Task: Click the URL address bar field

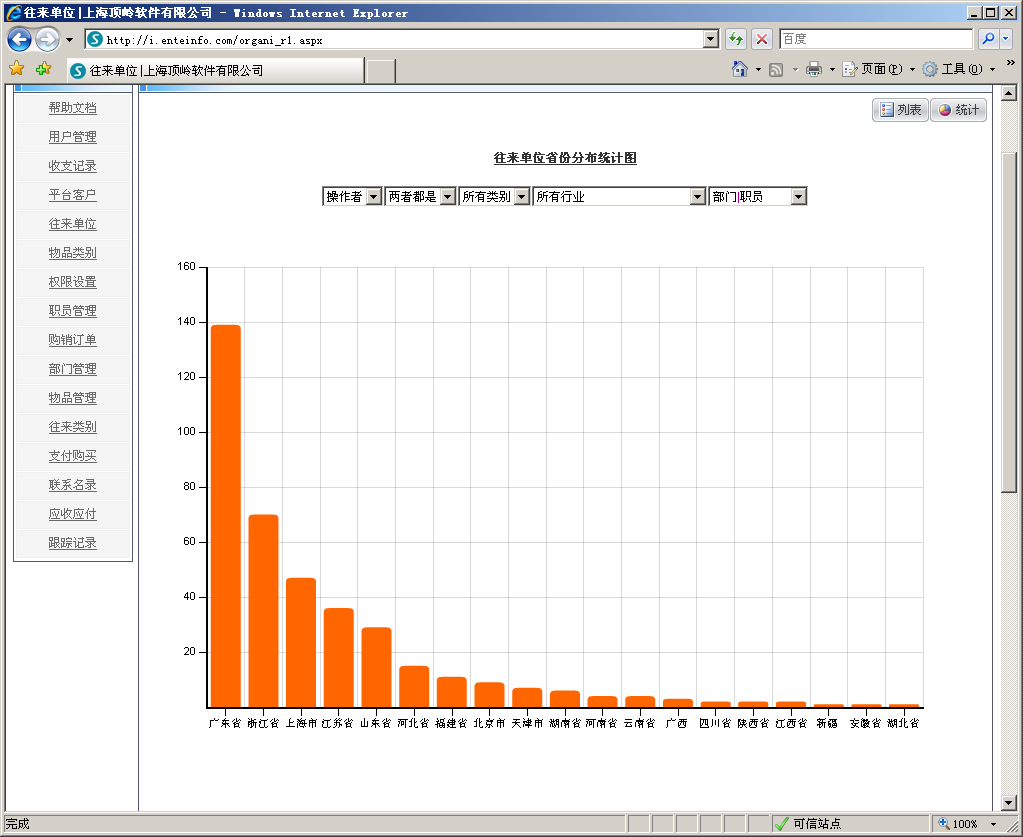Action: point(400,40)
